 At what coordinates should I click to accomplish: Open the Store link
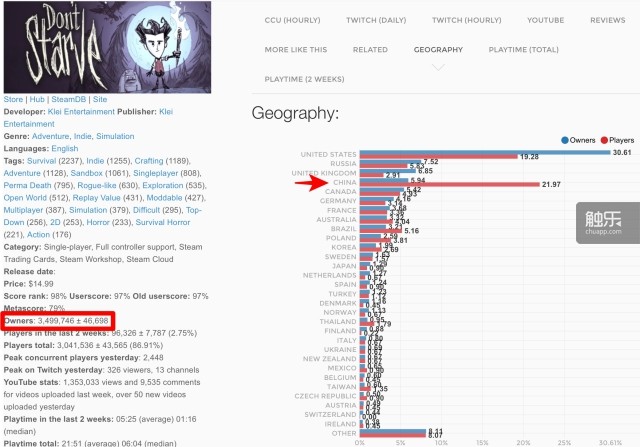13,100
